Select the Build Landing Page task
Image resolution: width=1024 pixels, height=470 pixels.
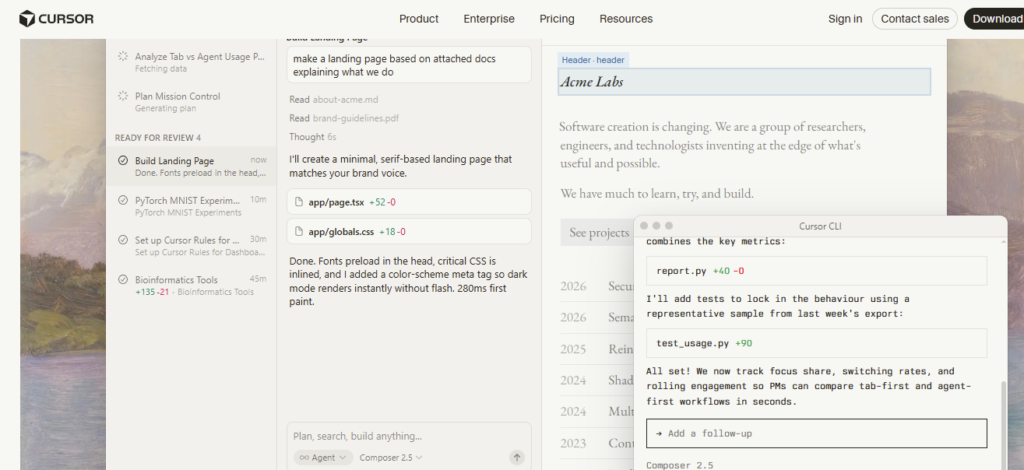click(x=191, y=166)
